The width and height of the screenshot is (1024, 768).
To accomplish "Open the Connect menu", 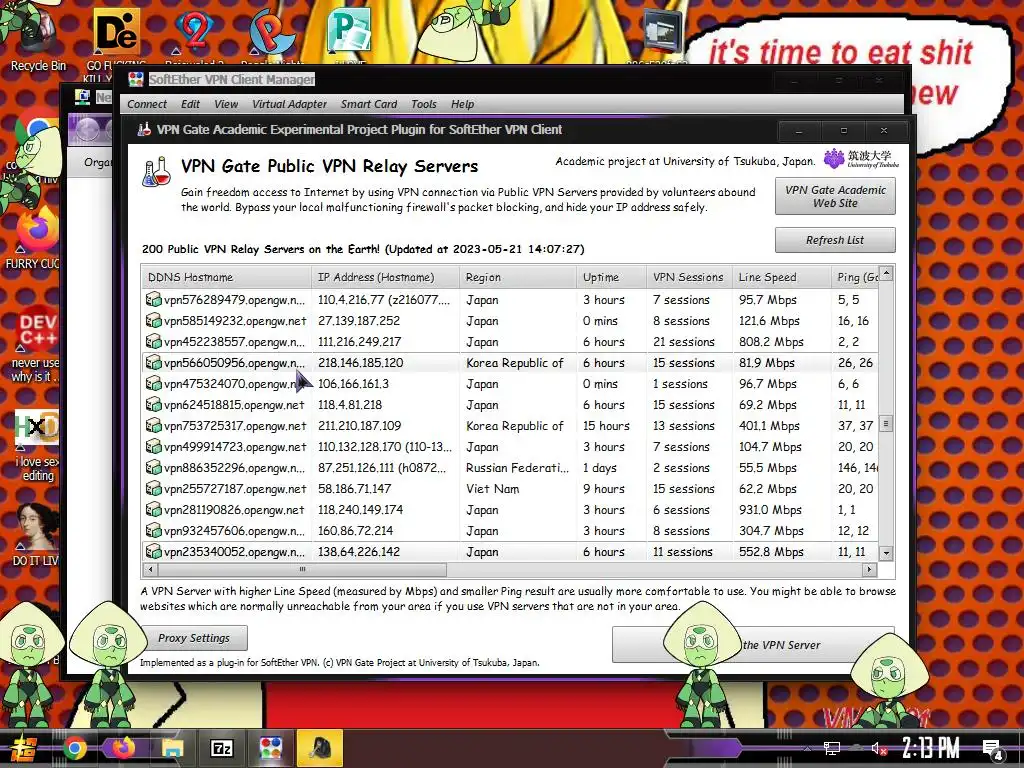I will [x=147, y=104].
